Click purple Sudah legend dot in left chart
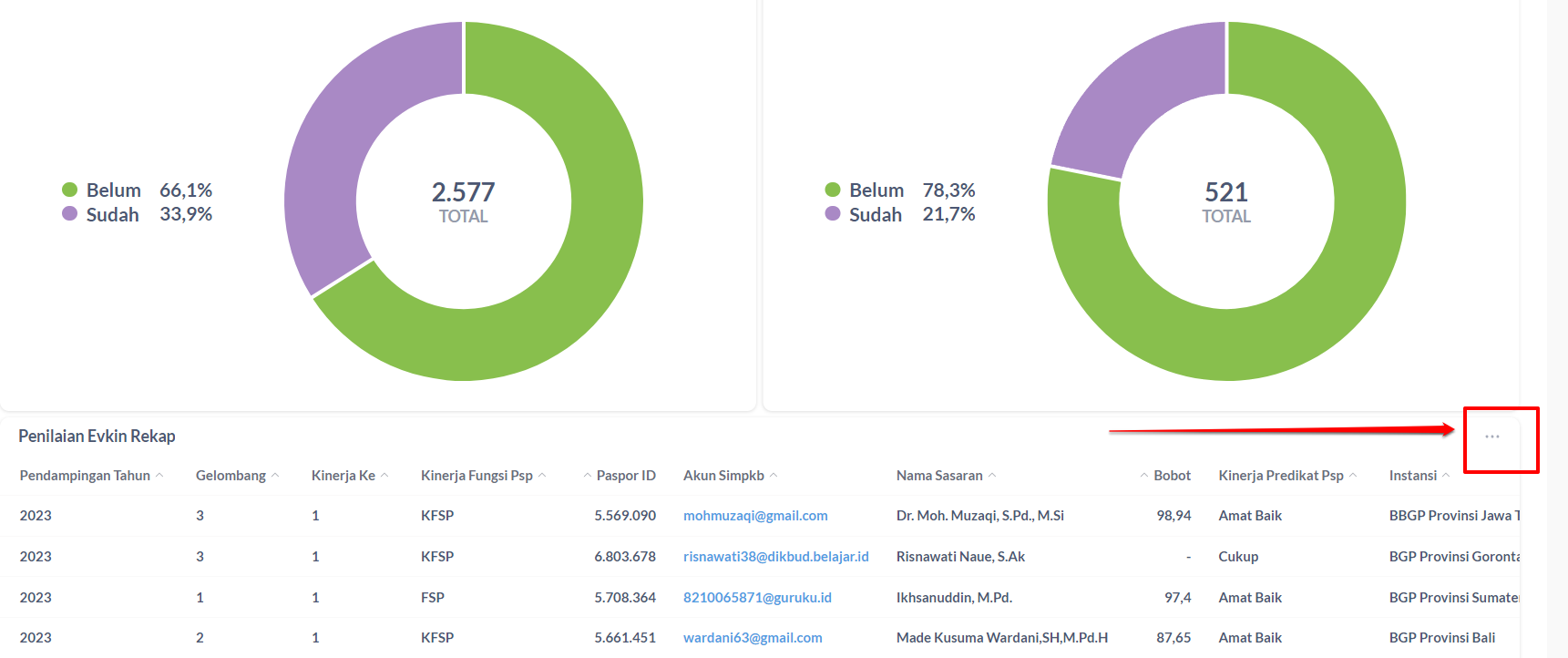 click(69, 213)
